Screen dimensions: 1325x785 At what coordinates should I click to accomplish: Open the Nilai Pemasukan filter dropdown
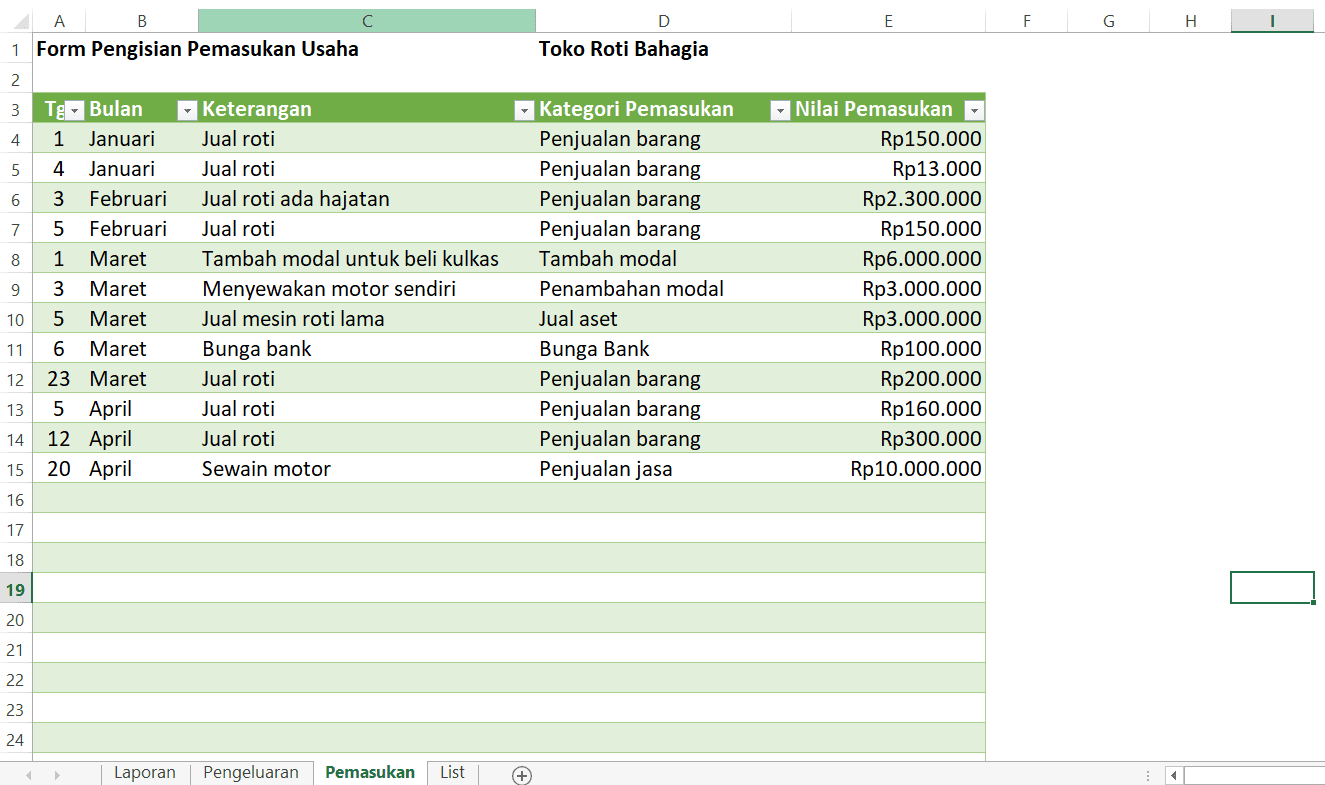click(974, 111)
